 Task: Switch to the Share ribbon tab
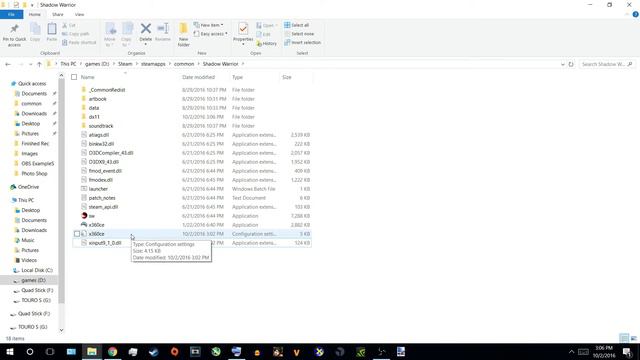[x=58, y=15]
